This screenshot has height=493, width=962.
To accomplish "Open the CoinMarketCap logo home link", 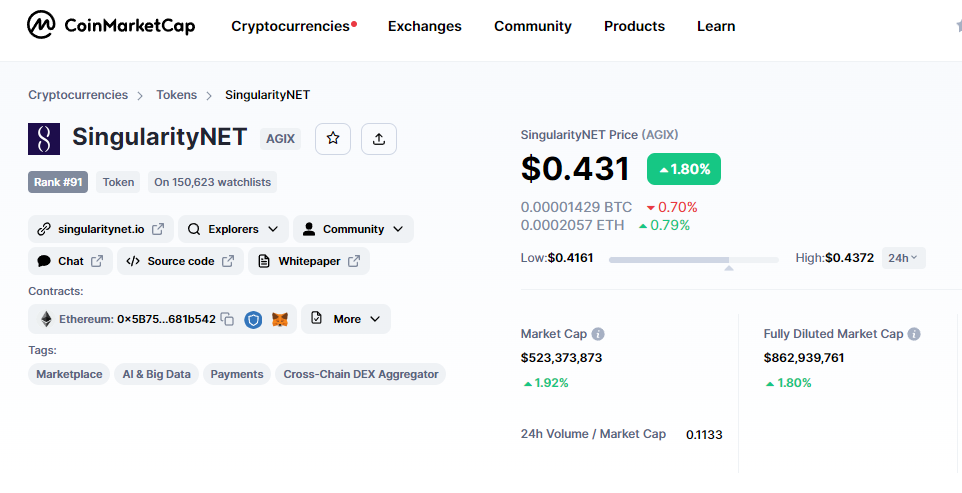I will 111,25.
